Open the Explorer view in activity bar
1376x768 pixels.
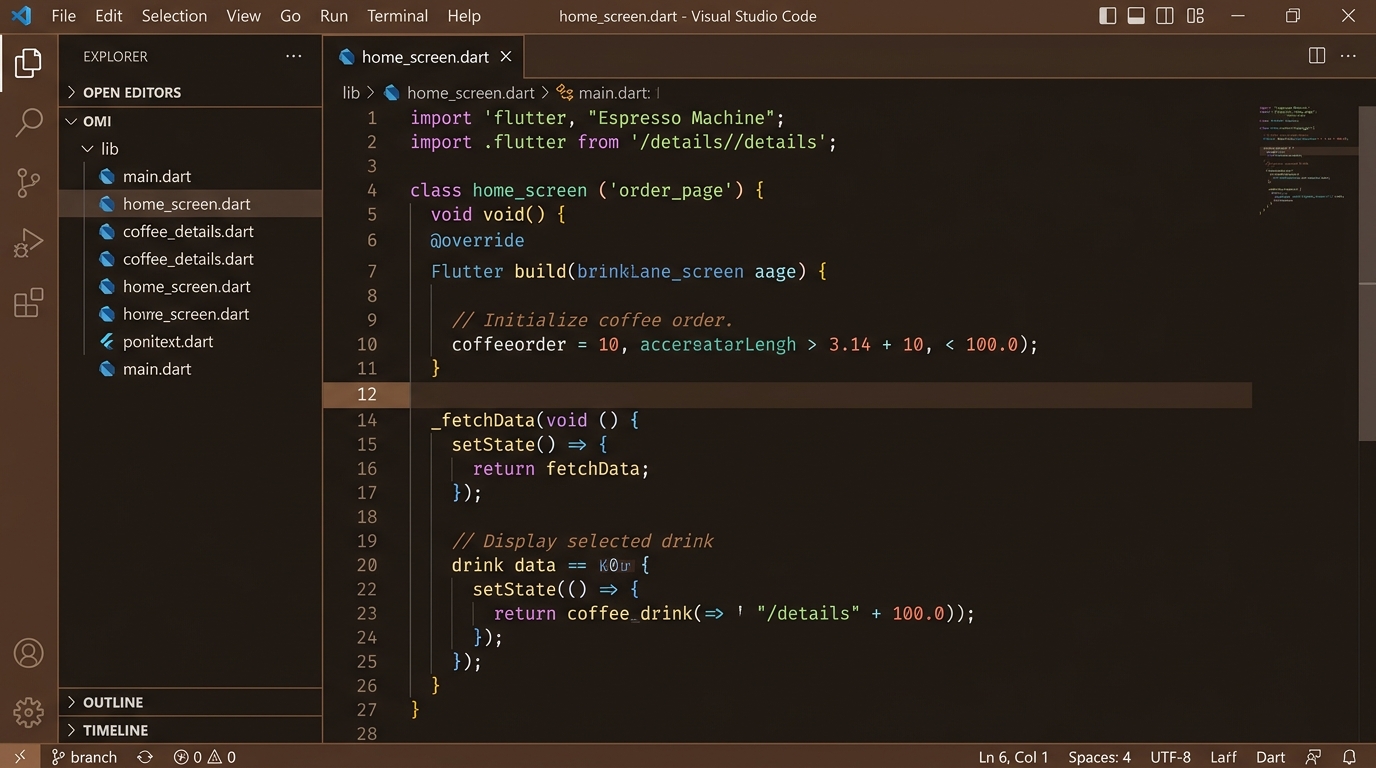pyautogui.click(x=28, y=63)
